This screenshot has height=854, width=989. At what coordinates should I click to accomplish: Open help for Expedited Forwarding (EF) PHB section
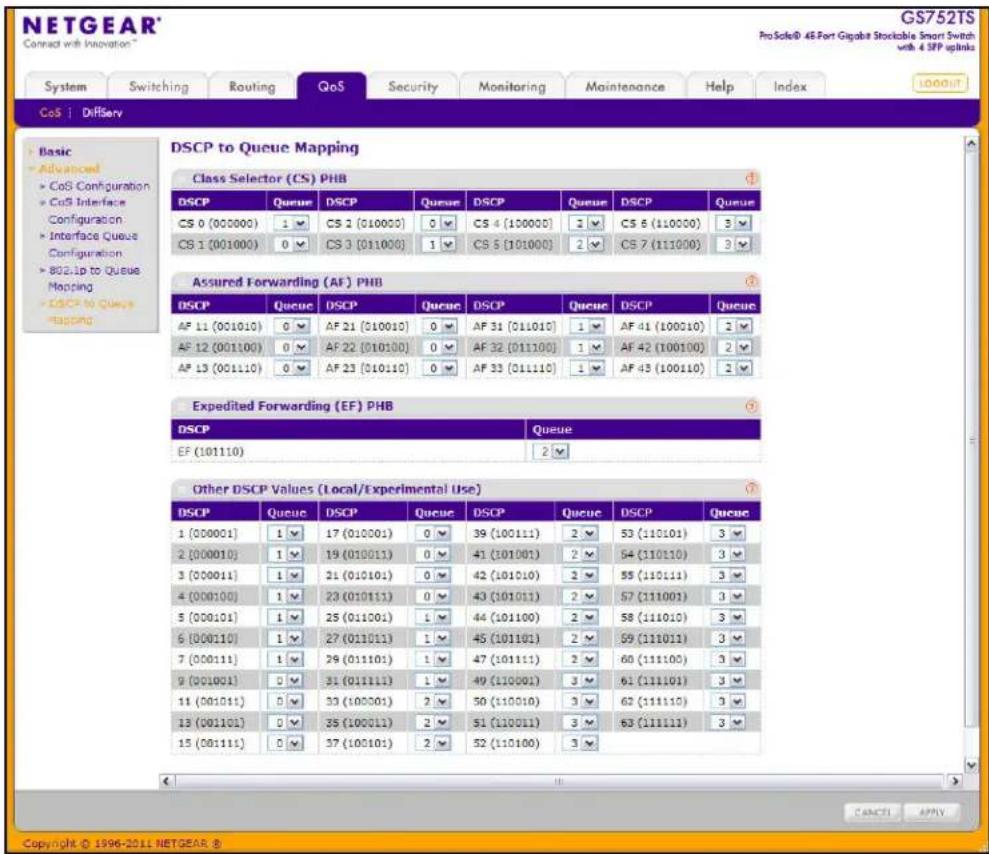pos(751,406)
